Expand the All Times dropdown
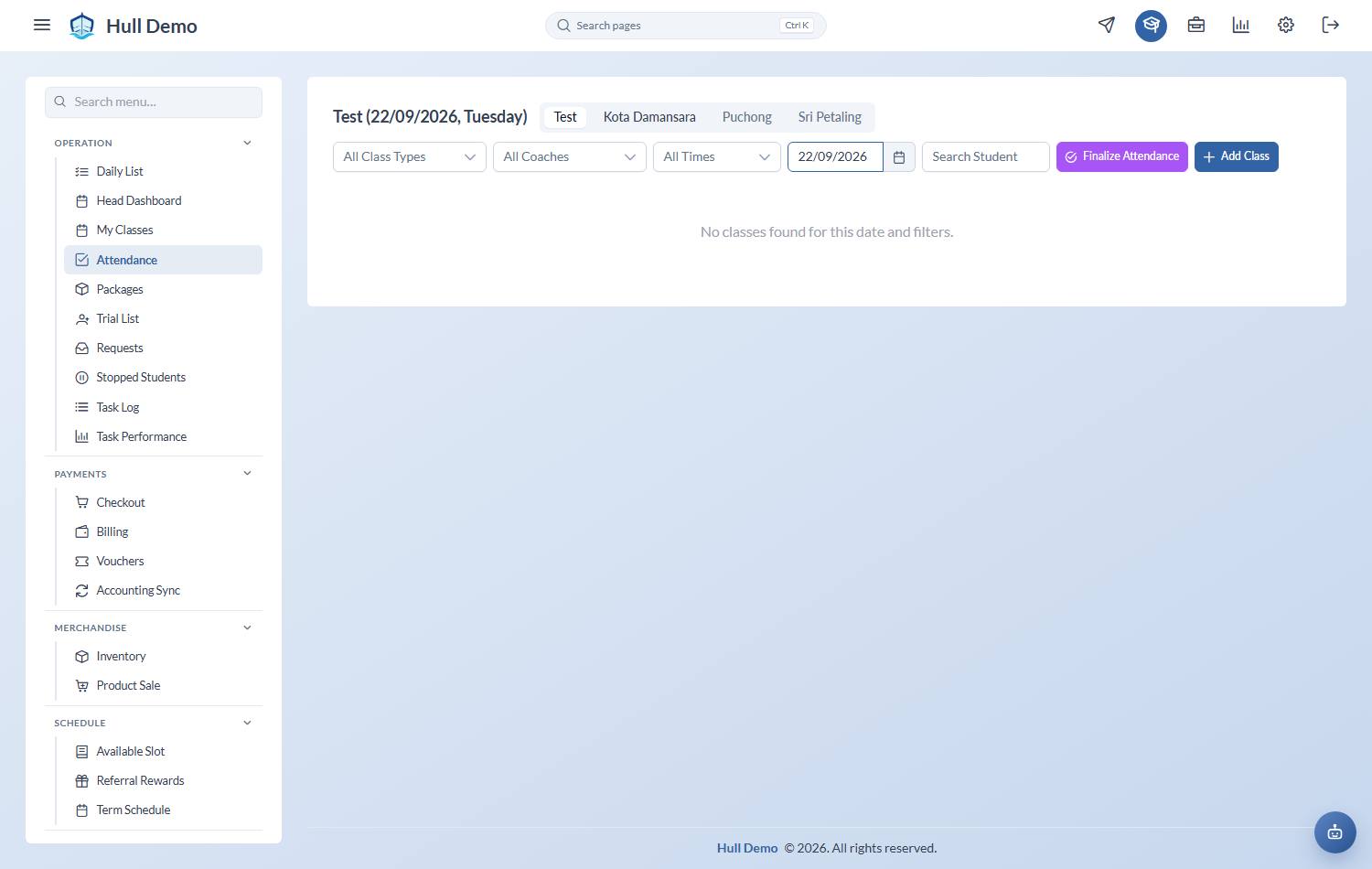Viewport: 1372px width, 869px height. point(717,157)
